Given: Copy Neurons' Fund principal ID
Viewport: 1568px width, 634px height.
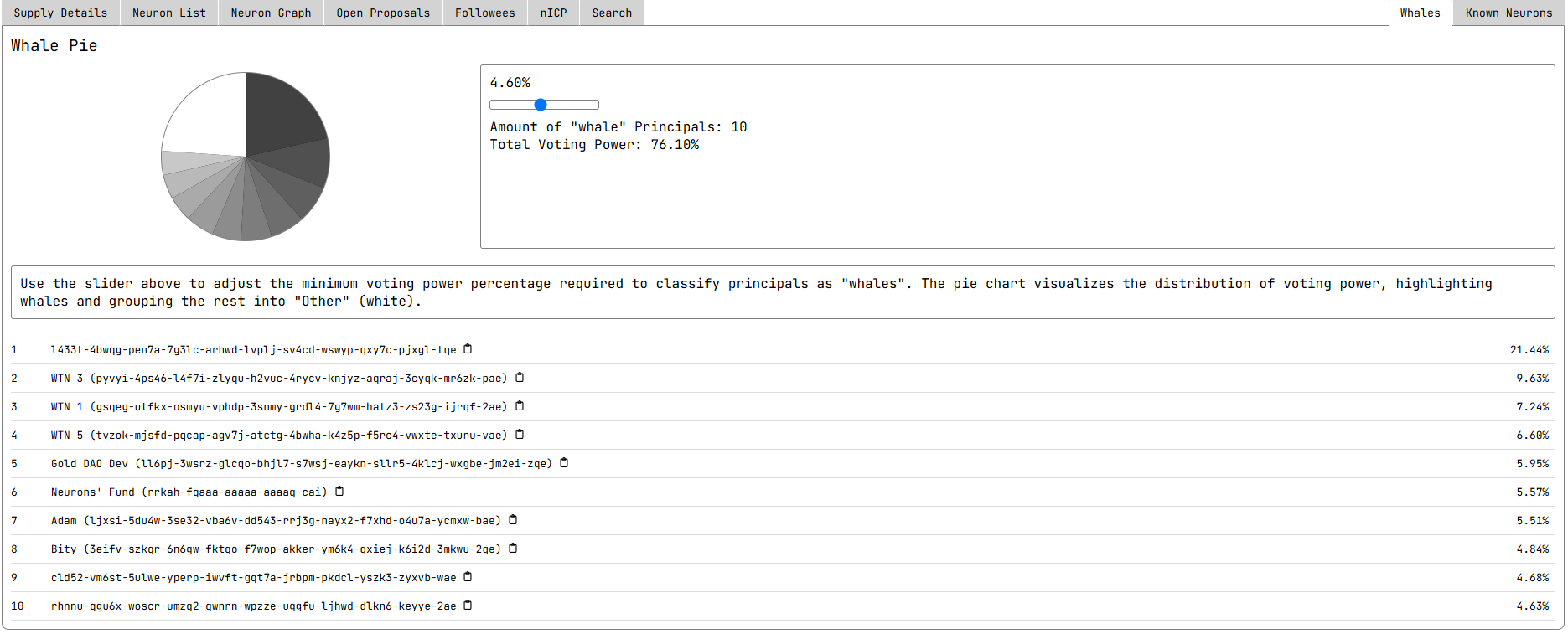Looking at the screenshot, I should click(x=339, y=492).
